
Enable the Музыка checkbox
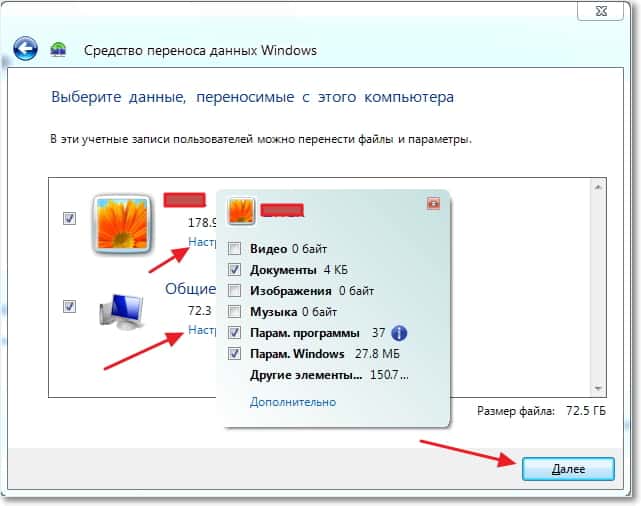pos(234,312)
